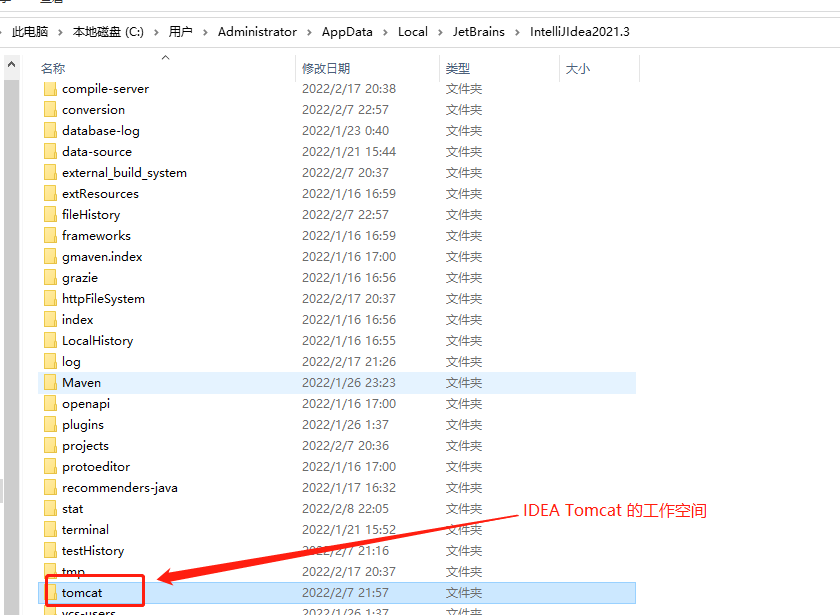Click date 2022/2/7 20:36 of projects
The image size is (840, 615).
tap(345, 446)
